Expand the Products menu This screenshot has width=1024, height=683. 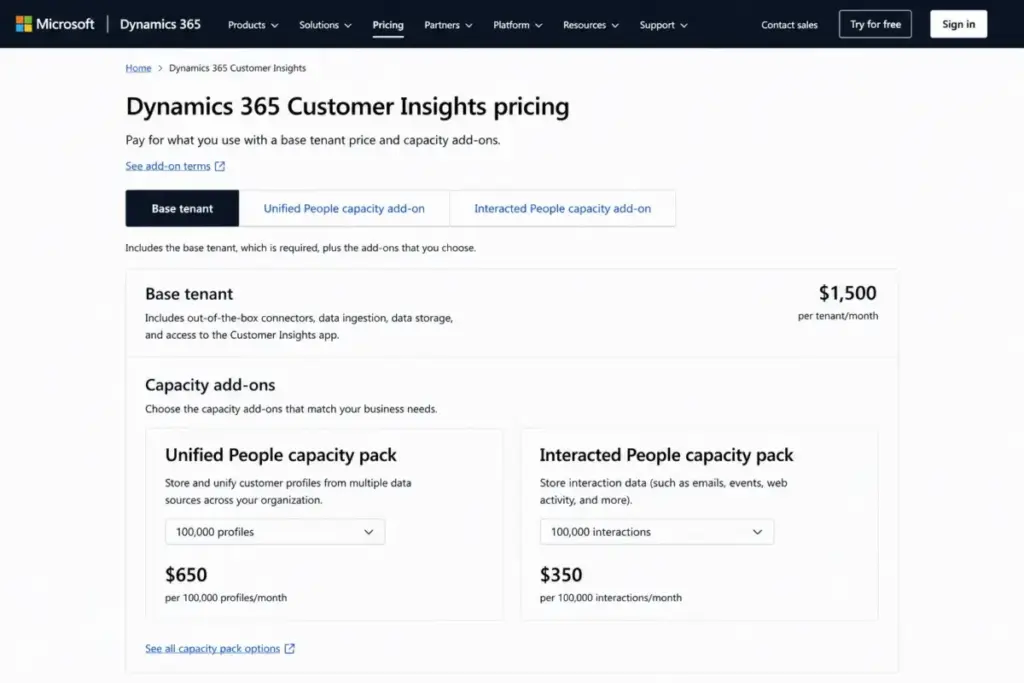point(253,25)
